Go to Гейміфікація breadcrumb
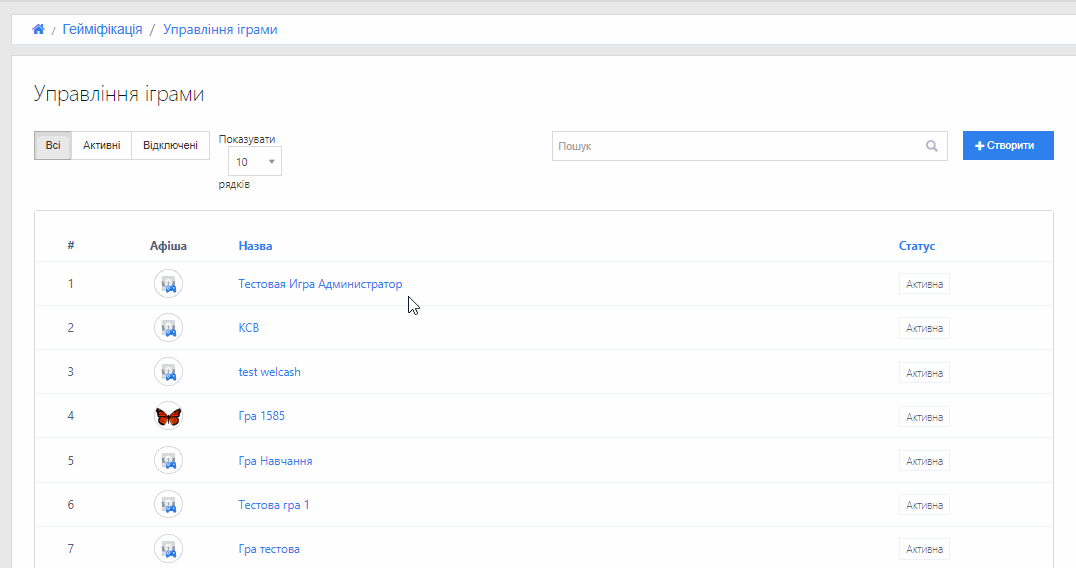The width and height of the screenshot is (1076, 568). tap(102, 30)
